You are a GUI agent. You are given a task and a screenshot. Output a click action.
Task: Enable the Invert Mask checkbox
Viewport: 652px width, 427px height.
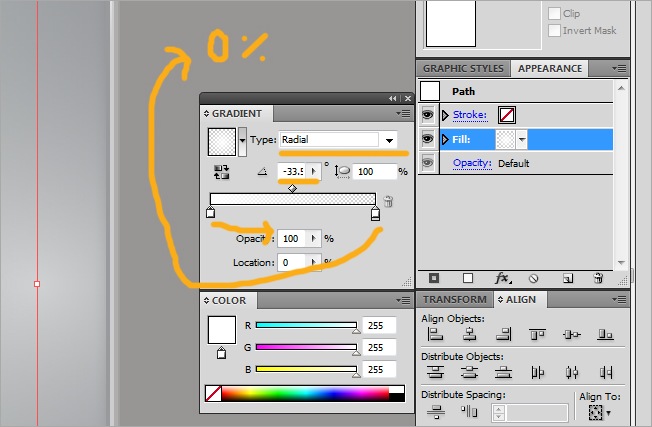(x=554, y=30)
